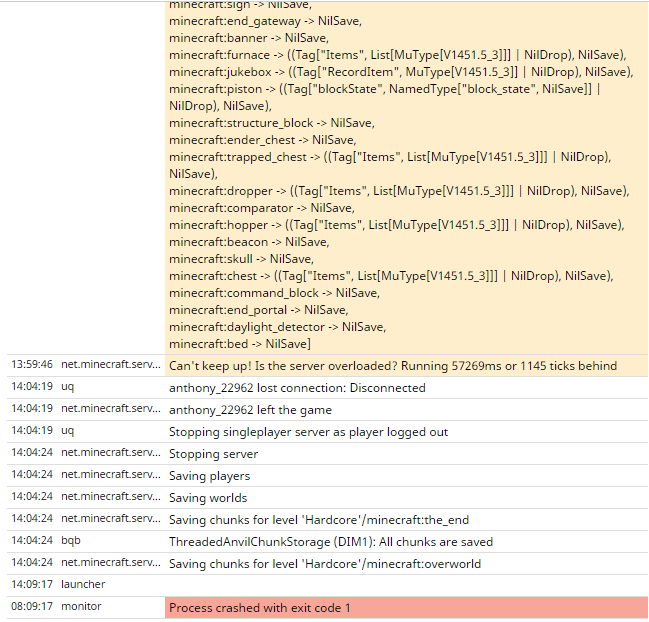This screenshot has height=622, width=649.
Task: Click the minecraft:daylight_detector line
Action: pos(276,327)
